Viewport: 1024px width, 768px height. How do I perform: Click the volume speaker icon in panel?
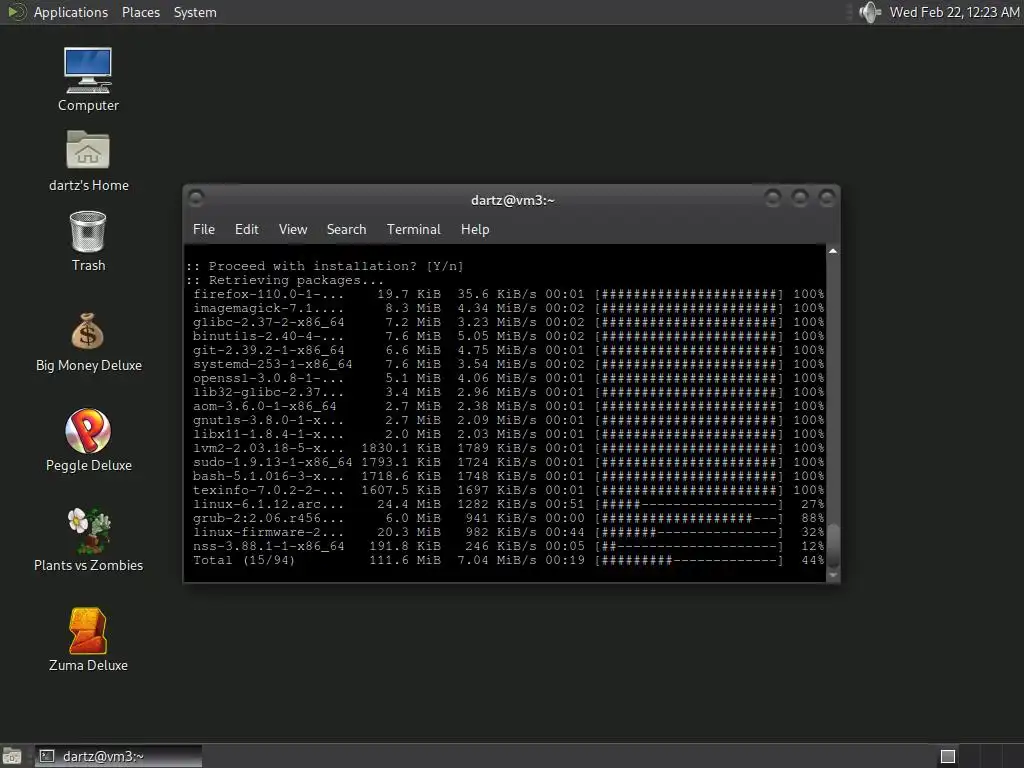point(870,12)
